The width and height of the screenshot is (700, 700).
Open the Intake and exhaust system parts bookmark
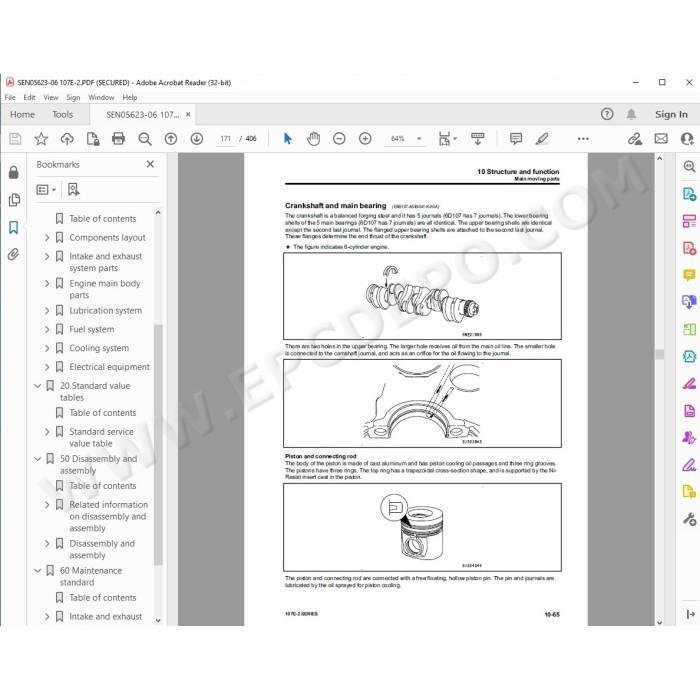pos(105,262)
